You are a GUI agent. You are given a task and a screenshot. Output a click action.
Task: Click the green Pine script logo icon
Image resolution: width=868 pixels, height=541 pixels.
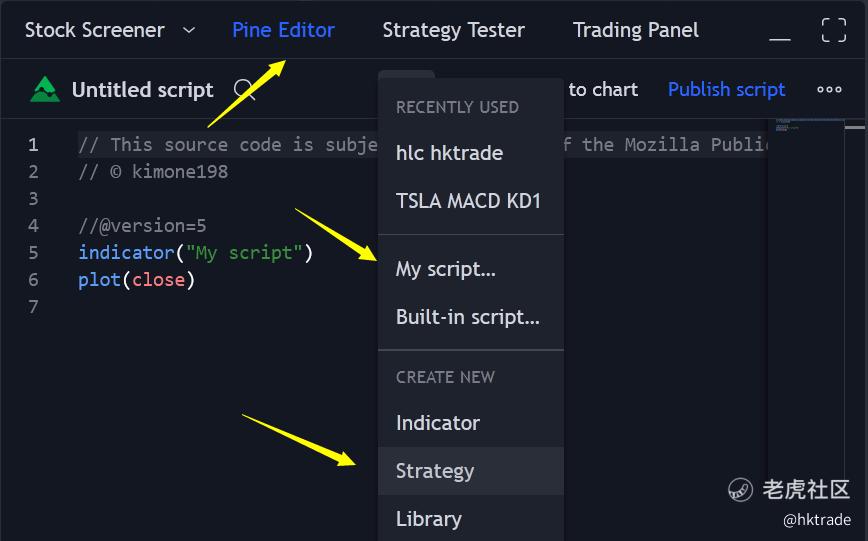[x=45, y=89]
